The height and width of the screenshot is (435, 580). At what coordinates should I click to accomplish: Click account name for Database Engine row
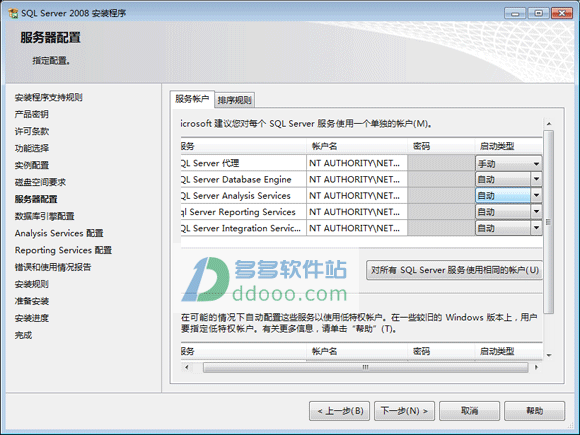point(357,179)
